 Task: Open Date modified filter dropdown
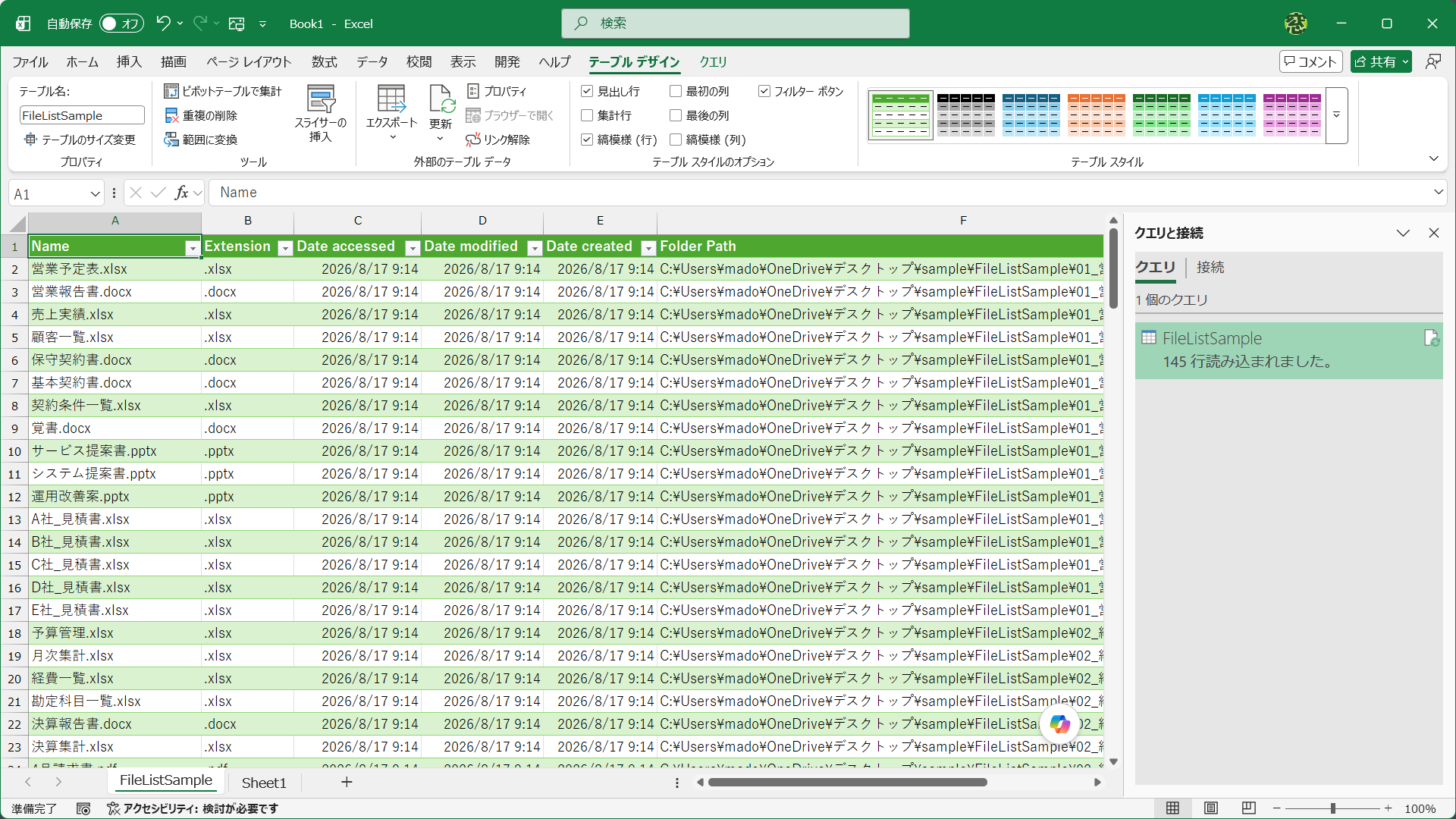pos(535,248)
